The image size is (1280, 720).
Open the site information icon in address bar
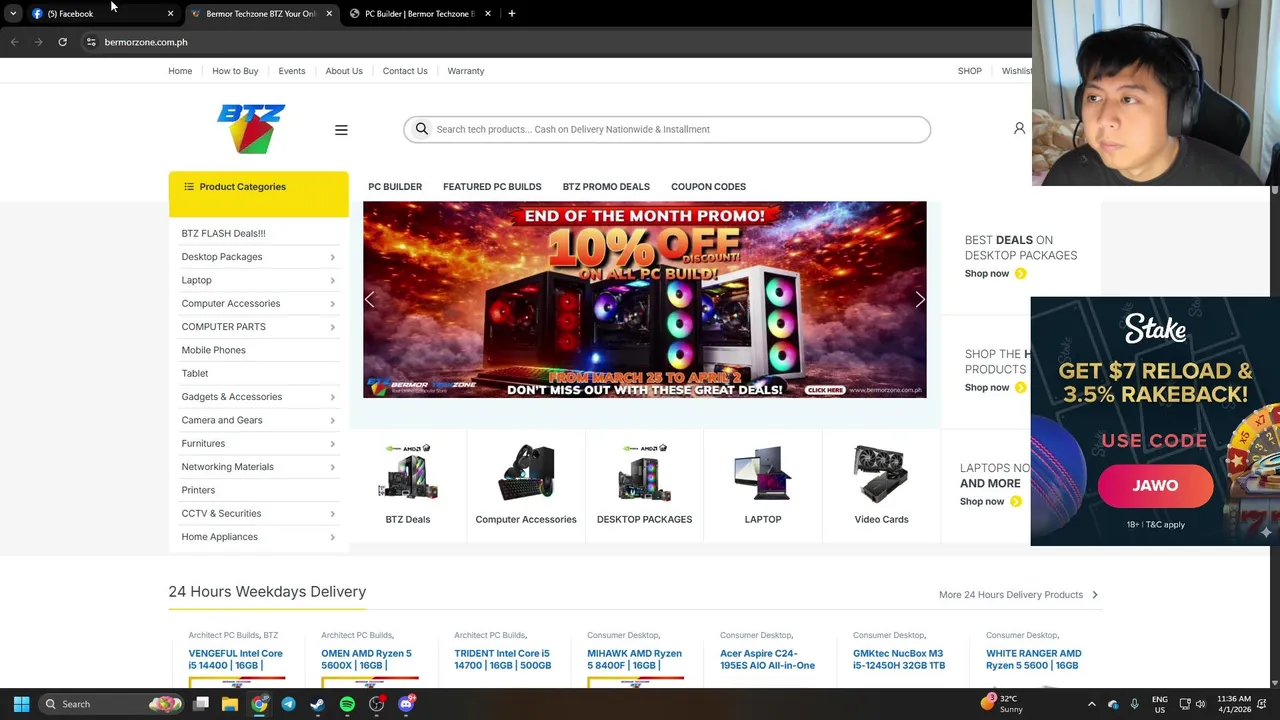(91, 42)
